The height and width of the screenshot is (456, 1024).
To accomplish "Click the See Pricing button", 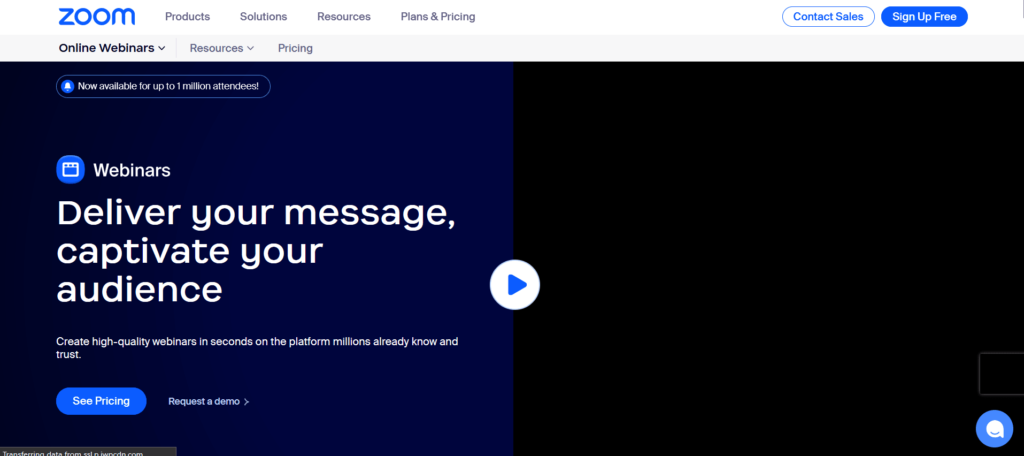I will coord(101,400).
